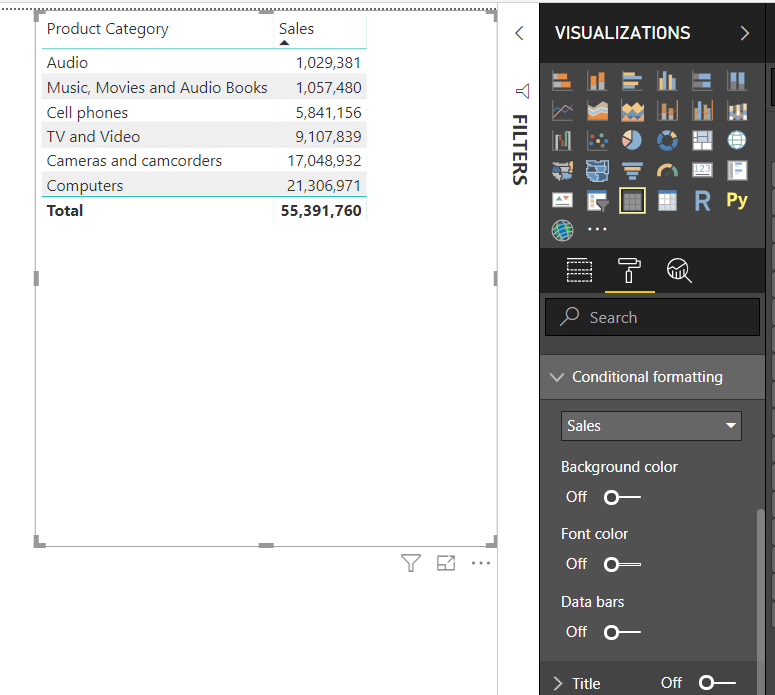Viewport: 775px width, 695px height.
Task: Turn on the Title toggle
Action: [717, 683]
